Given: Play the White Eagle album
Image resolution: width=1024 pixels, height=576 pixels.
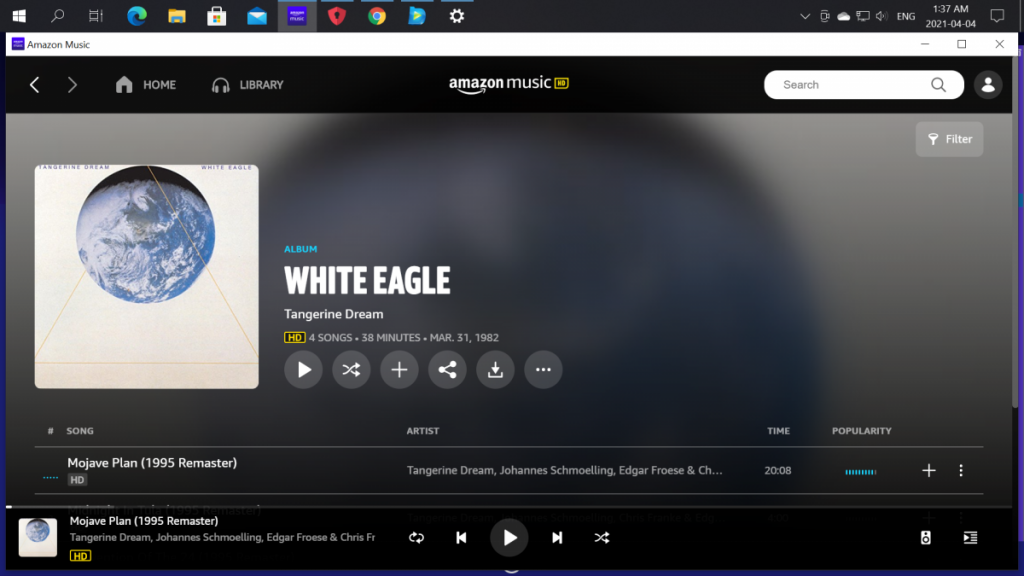Looking at the screenshot, I should click(x=304, y=370).
